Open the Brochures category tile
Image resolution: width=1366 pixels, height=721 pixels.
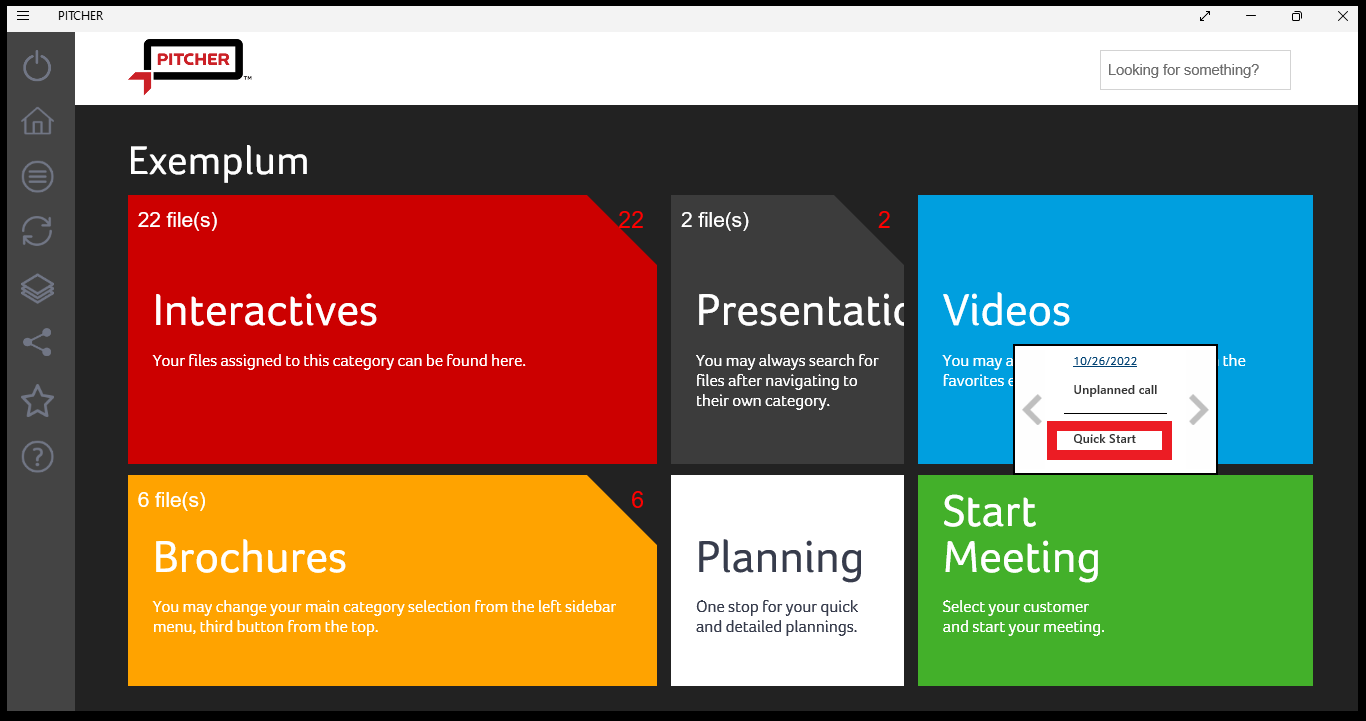pos(392,580)
